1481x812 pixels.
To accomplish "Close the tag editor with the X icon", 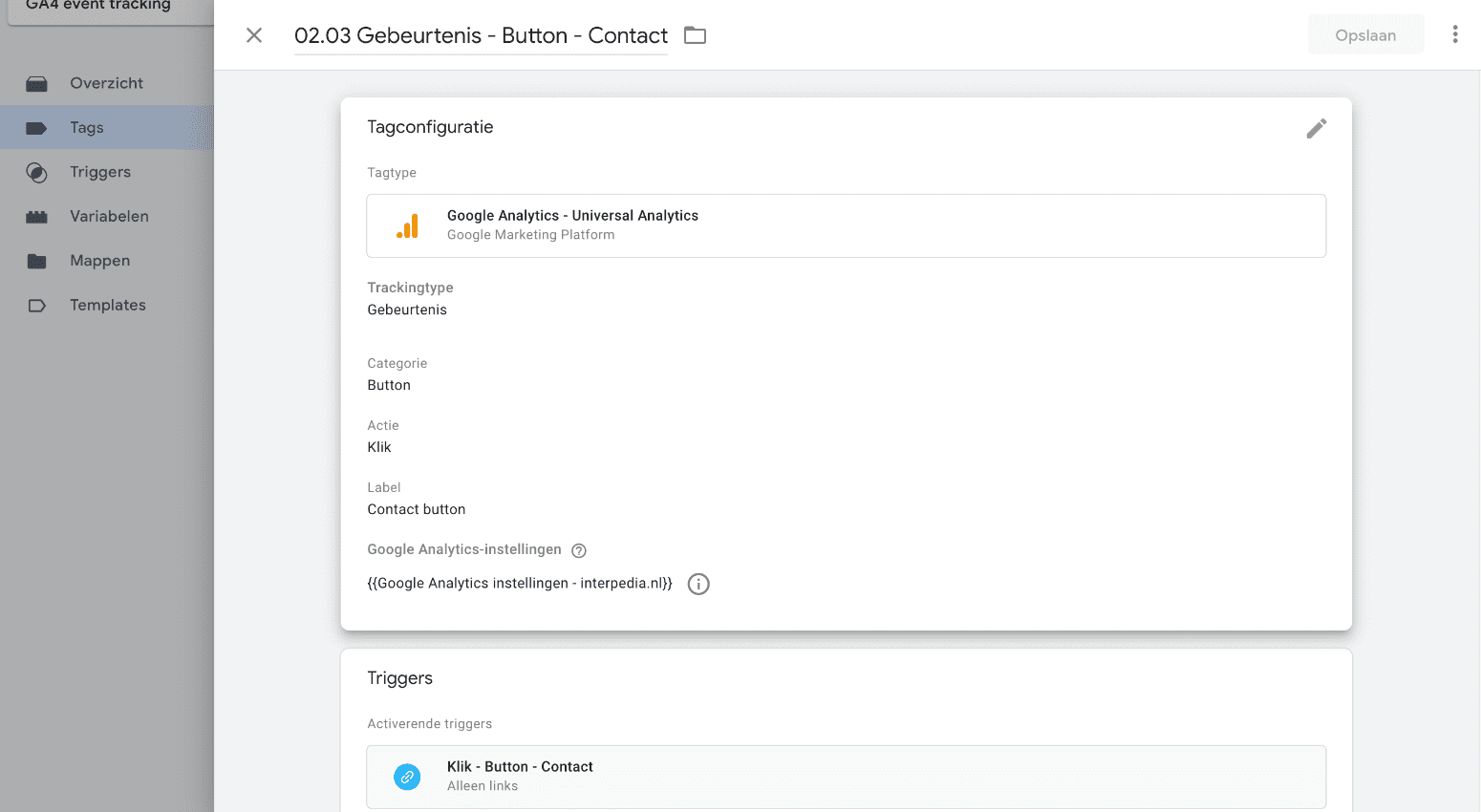I will [x=254, y=35].
